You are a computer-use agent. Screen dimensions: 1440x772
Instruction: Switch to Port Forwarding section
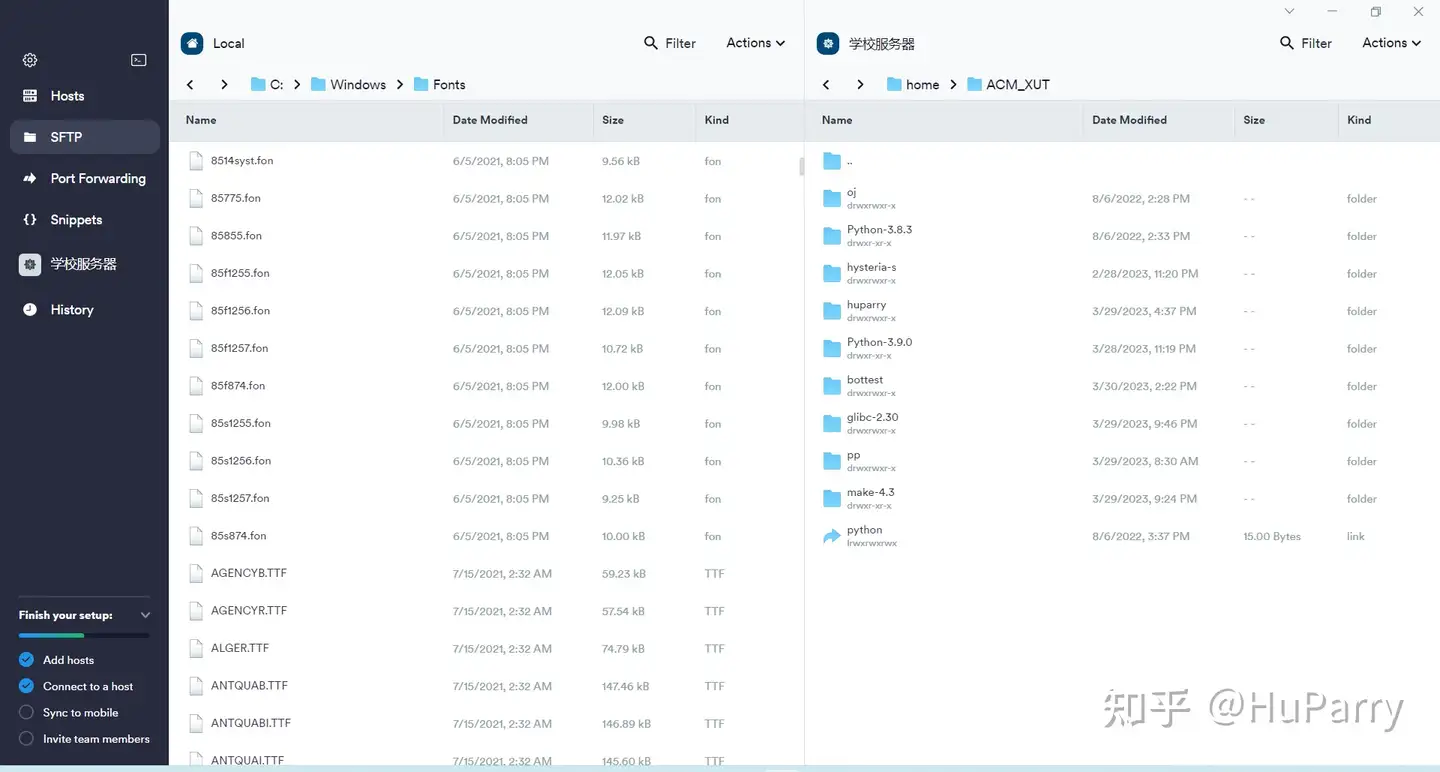(x=97, y=178)
